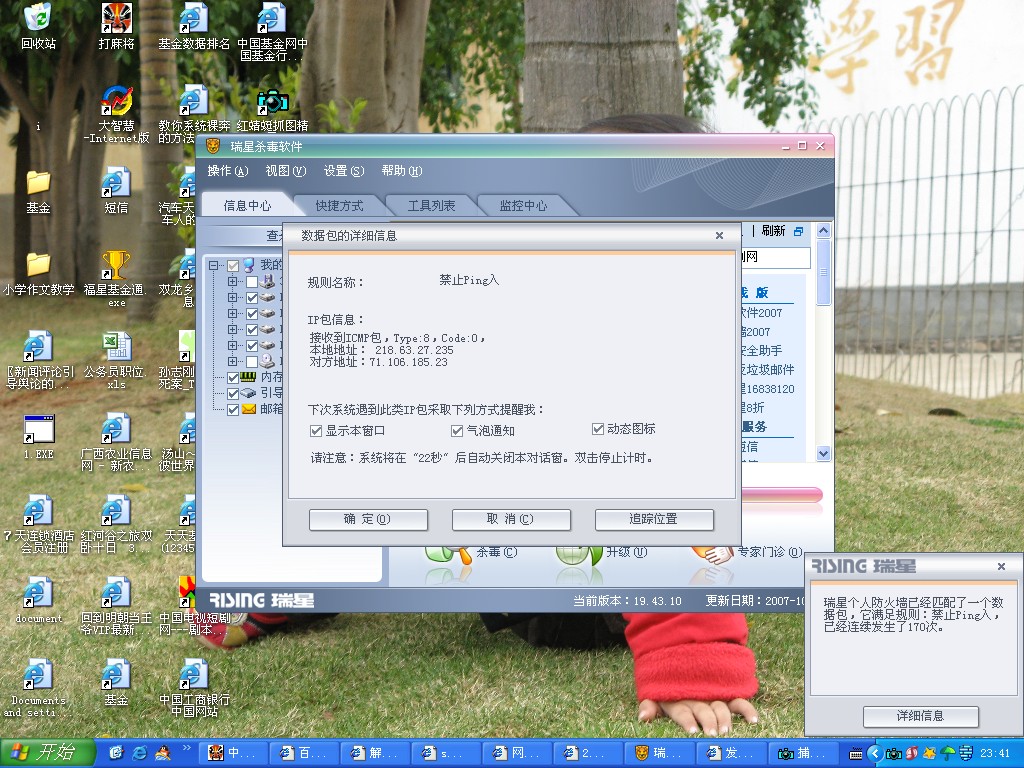Open the 操作(A) menu

tap(227, 171)
